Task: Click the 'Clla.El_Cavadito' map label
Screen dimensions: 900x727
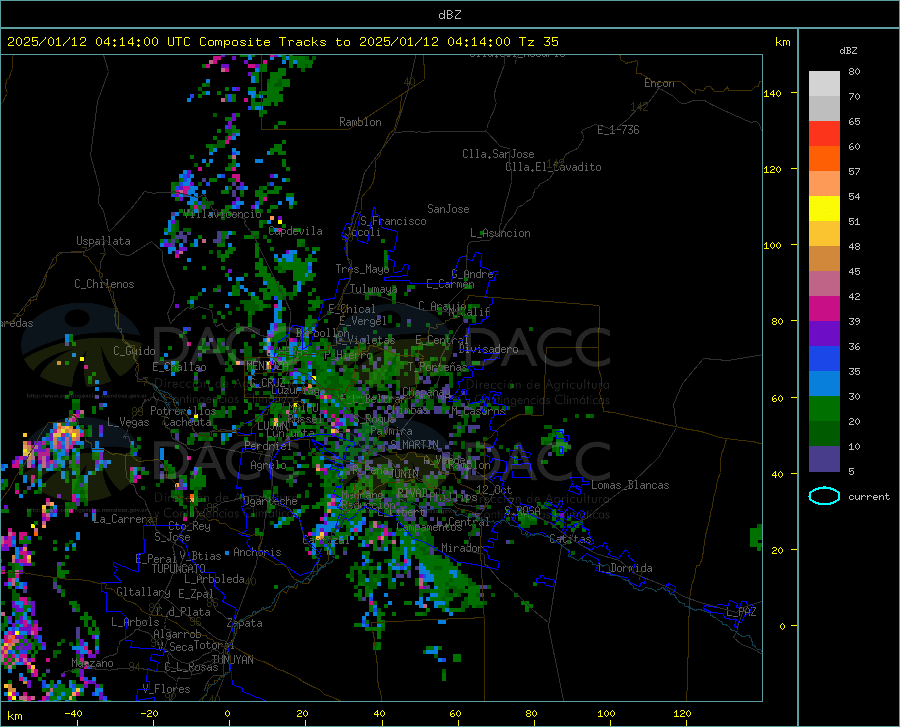Action: (553, 167)
